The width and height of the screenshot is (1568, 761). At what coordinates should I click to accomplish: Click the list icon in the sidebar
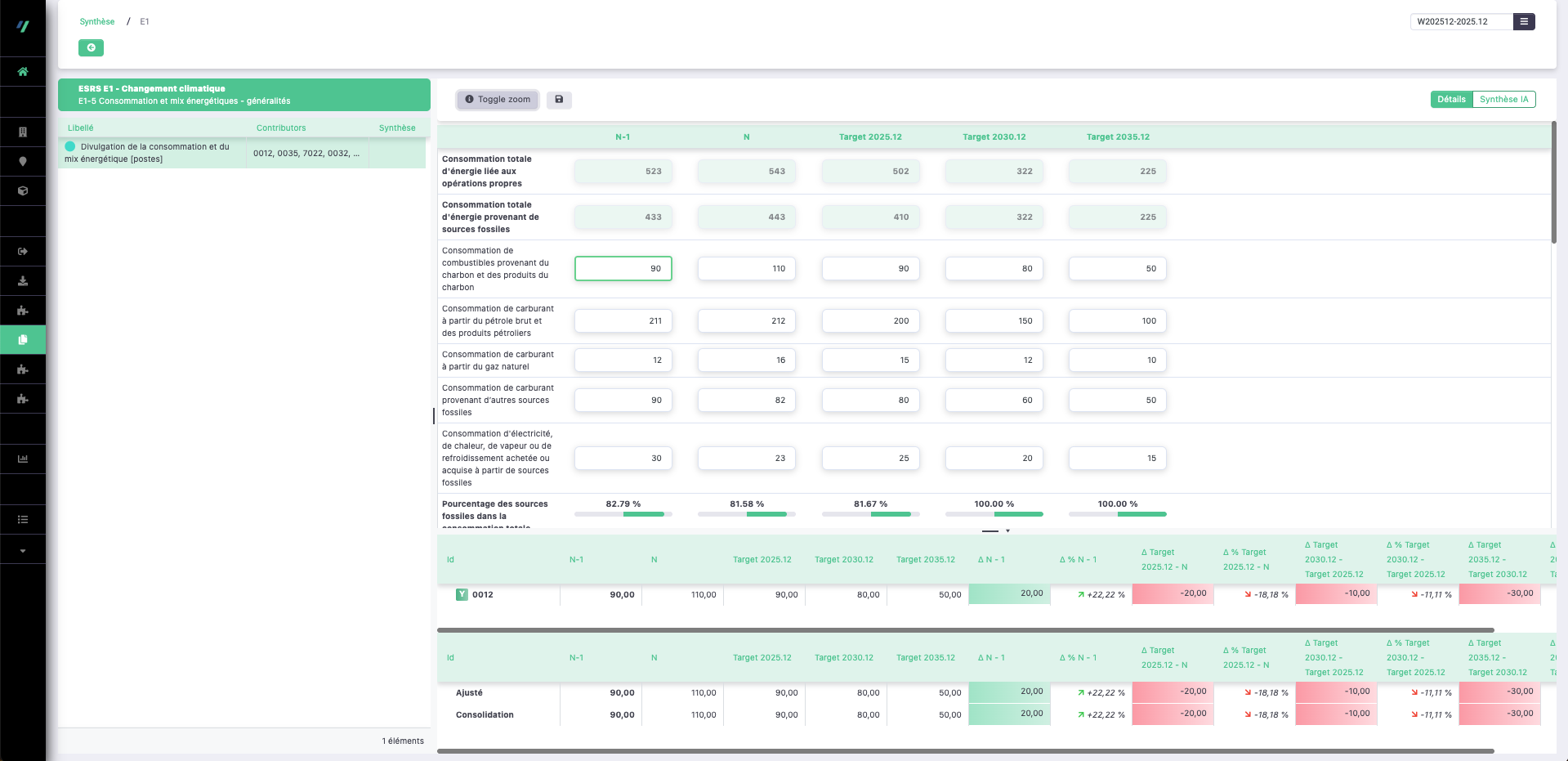click(x=23, y=519)
